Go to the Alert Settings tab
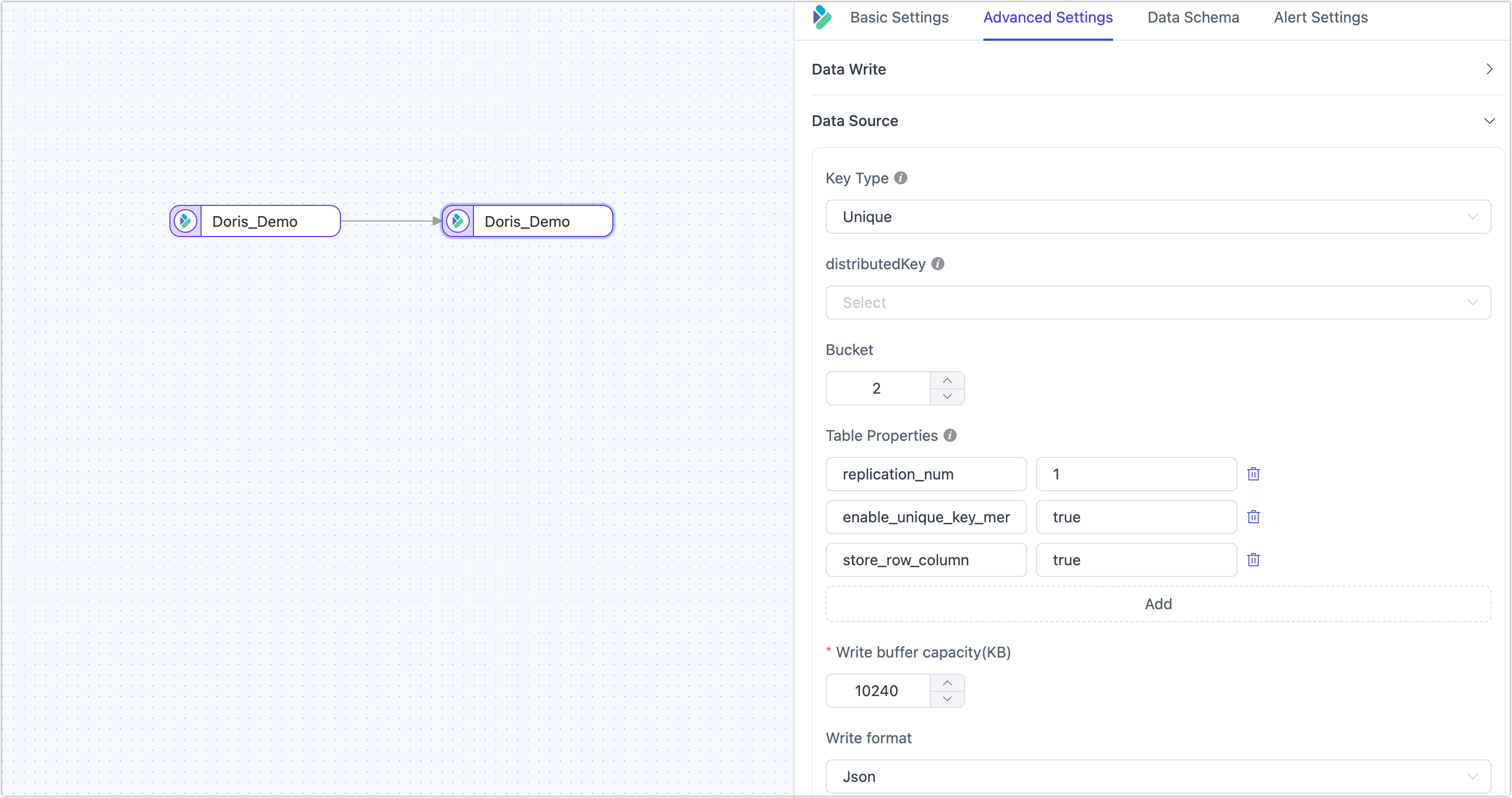 pos(1320,18)
